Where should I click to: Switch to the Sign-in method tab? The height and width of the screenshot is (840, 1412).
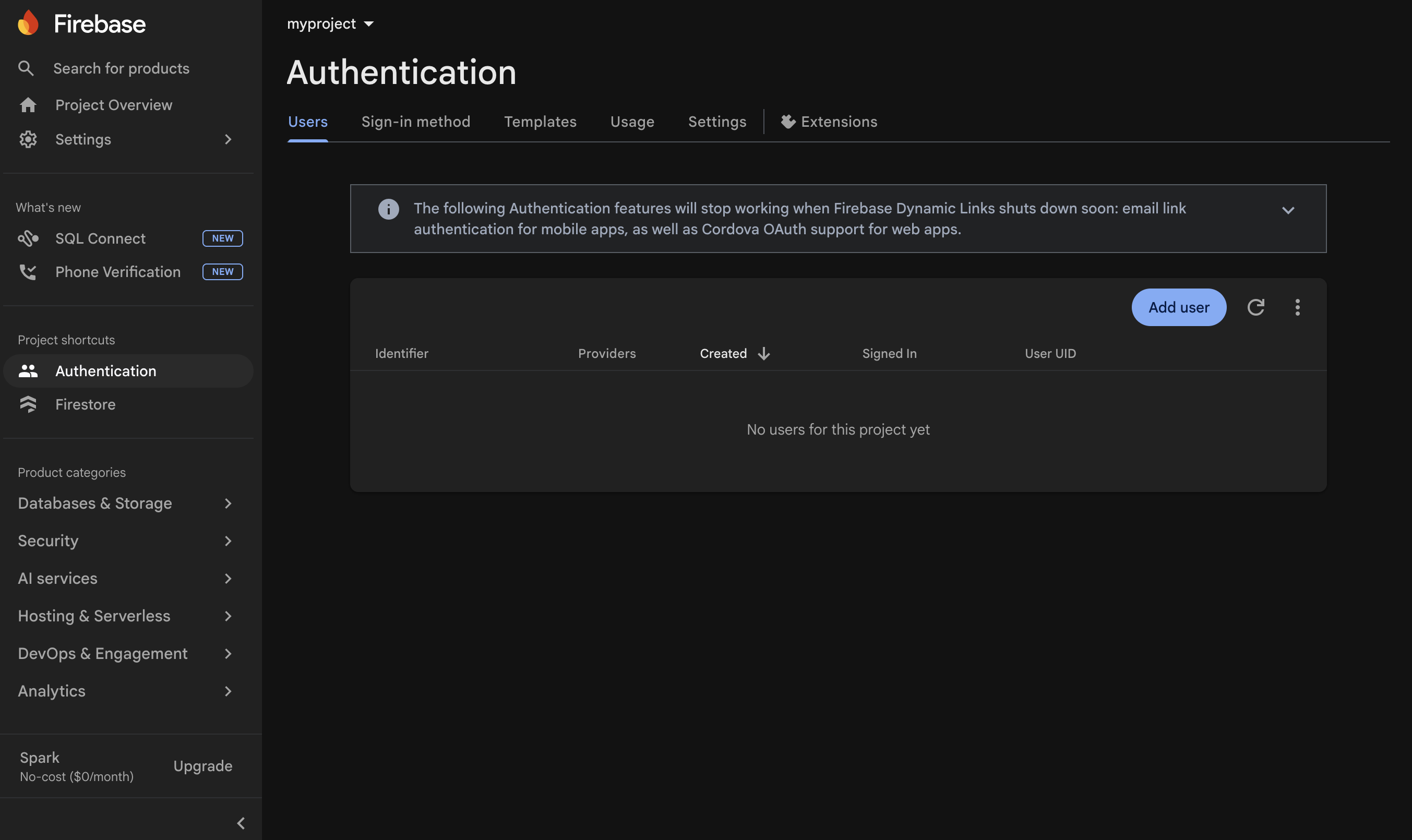point(415,122)
